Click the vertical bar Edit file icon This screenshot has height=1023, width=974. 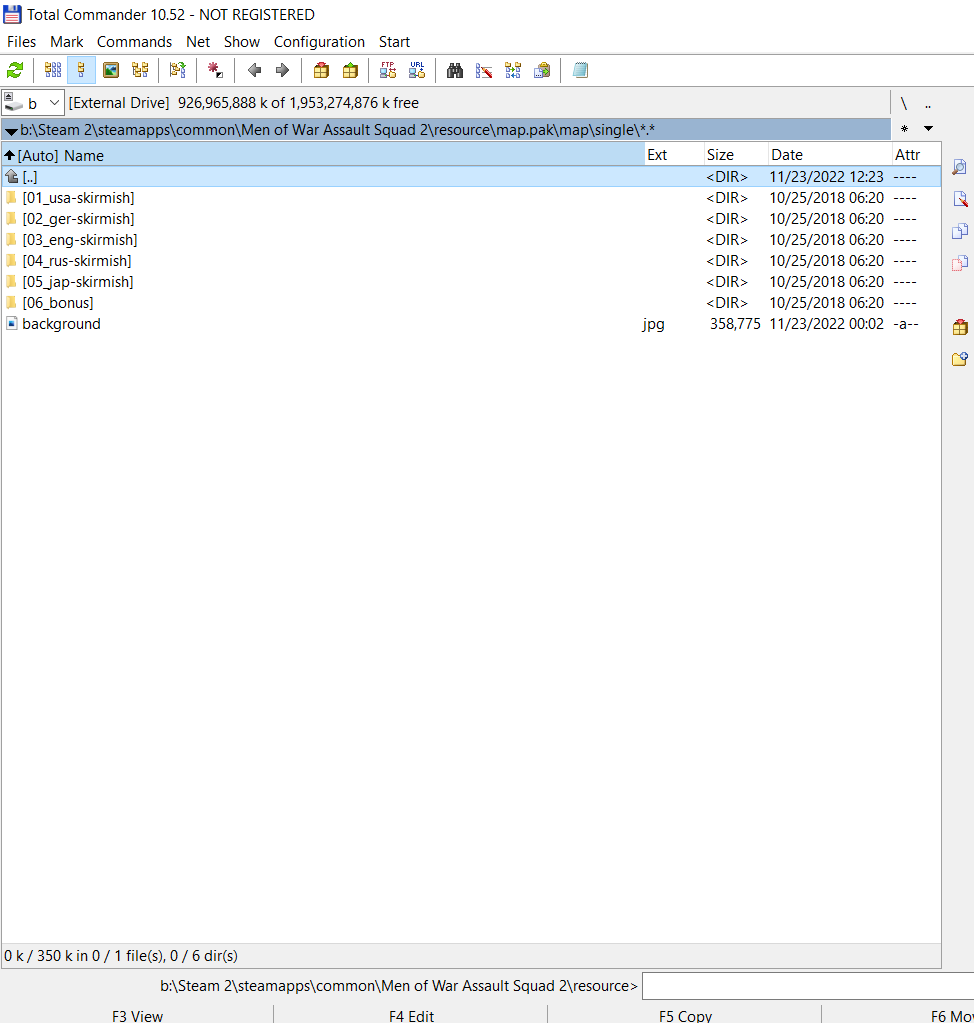point(960,199)
